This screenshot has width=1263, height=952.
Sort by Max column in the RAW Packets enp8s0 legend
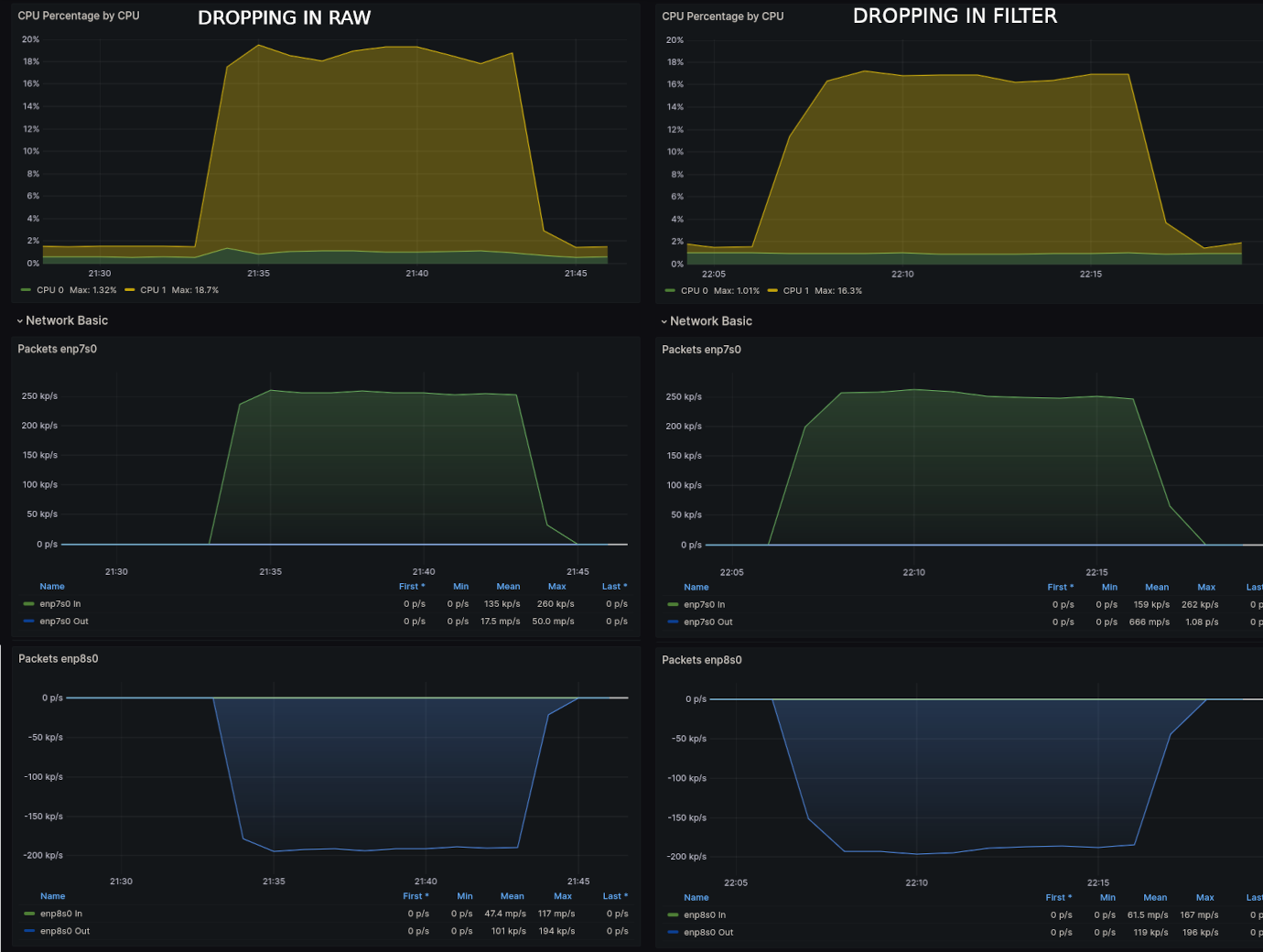click(563, 896)
